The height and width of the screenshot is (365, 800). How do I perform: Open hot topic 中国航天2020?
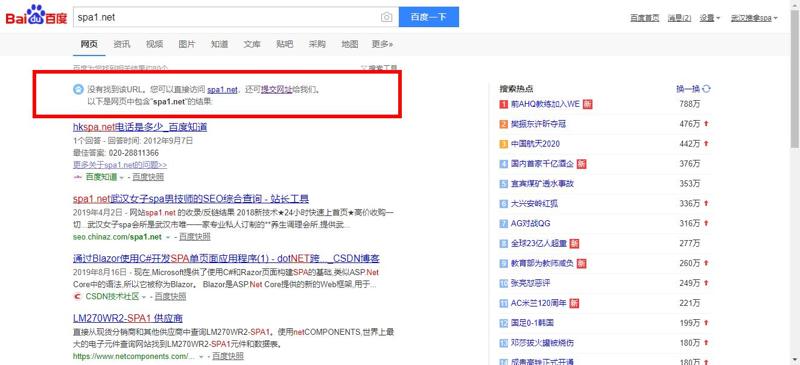[x=535, y=144]
